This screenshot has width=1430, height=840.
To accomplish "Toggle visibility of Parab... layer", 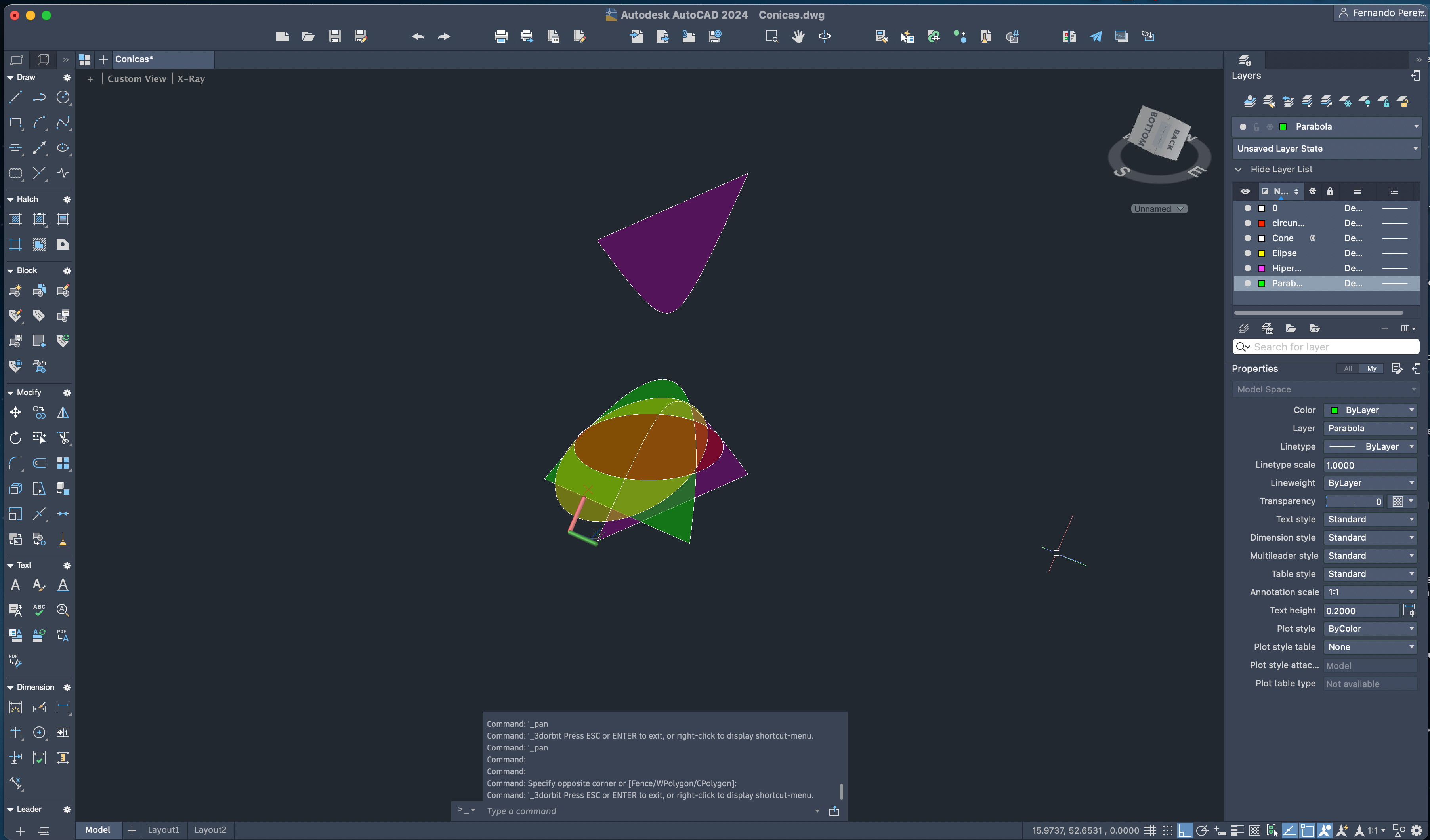I will [1247, 283].
